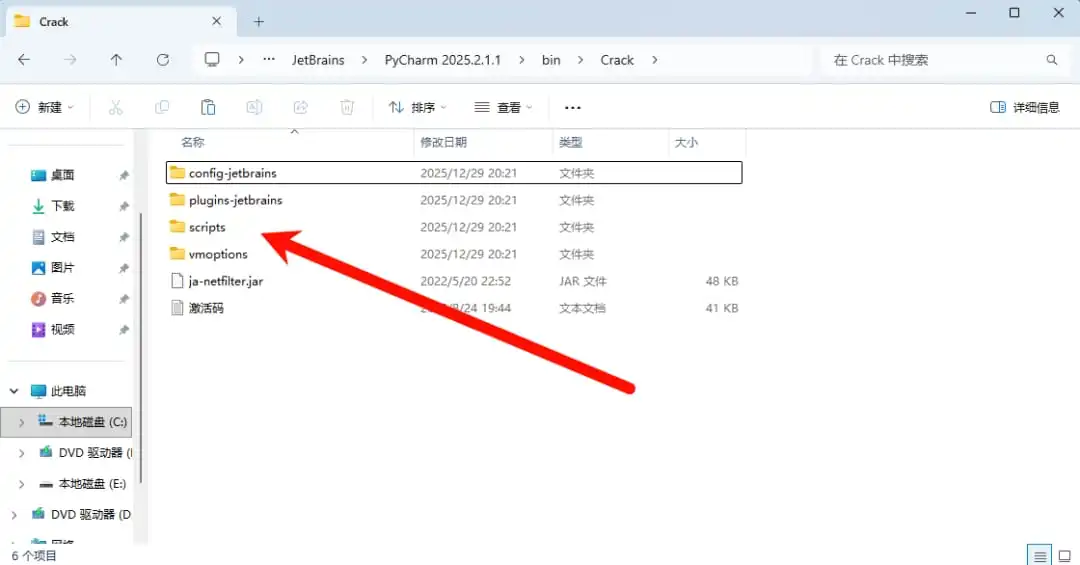The height and width of the screenshot is (565, 1080).
Task: Open the 查看 (View) dropdown
Action: [503, 107]
